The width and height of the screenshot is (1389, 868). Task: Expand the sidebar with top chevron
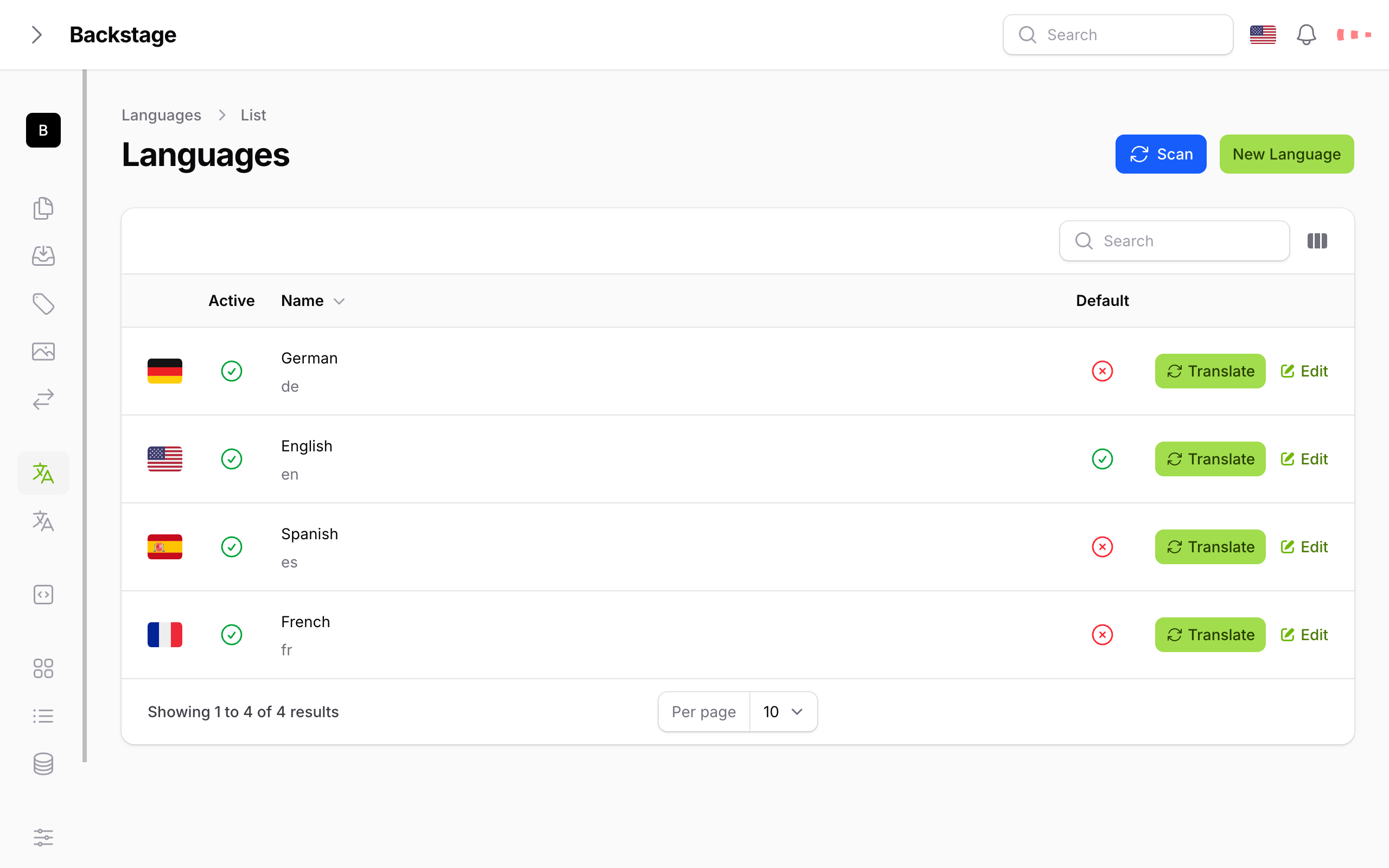(37, 35)
